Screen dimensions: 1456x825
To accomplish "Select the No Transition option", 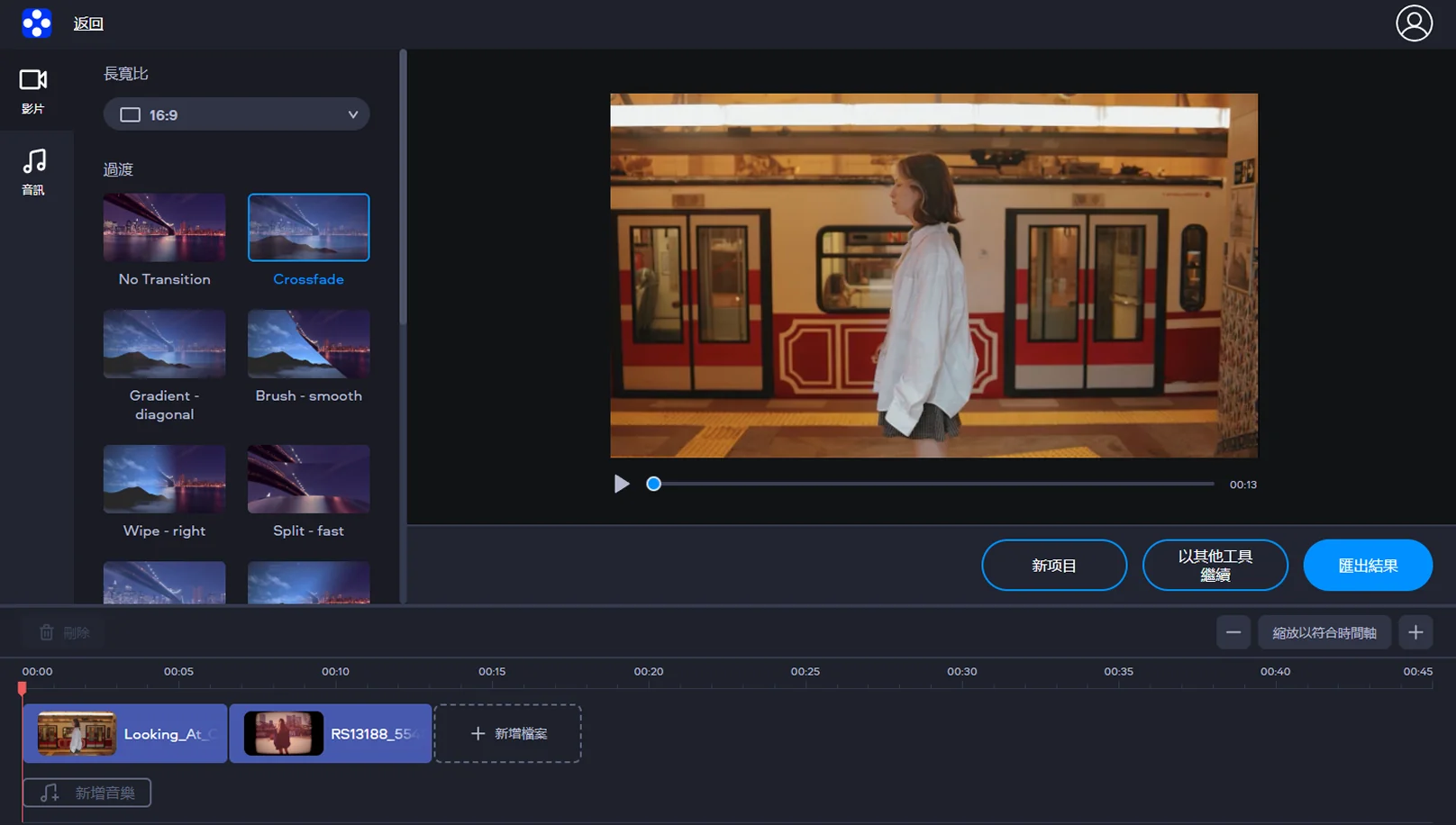I will (x=164, y=228).
